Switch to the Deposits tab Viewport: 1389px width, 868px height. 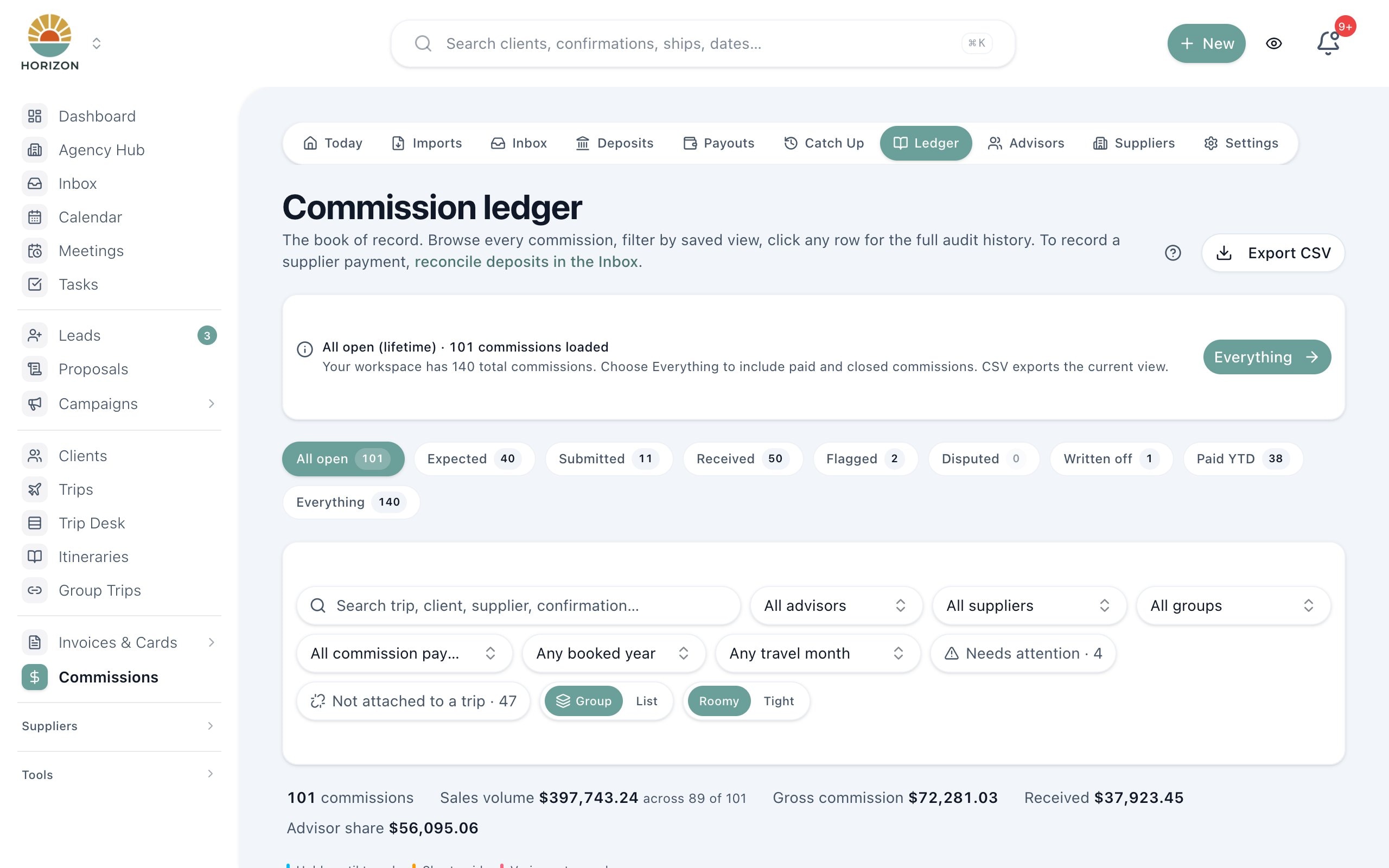[615, 143]
